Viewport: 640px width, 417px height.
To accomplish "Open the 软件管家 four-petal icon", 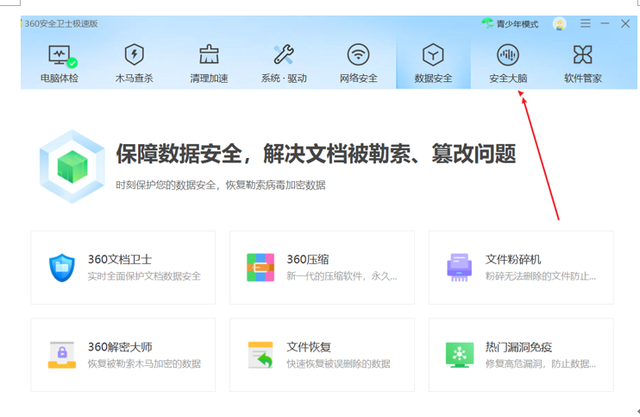I will pyautogui.click(x=582, y=54).
